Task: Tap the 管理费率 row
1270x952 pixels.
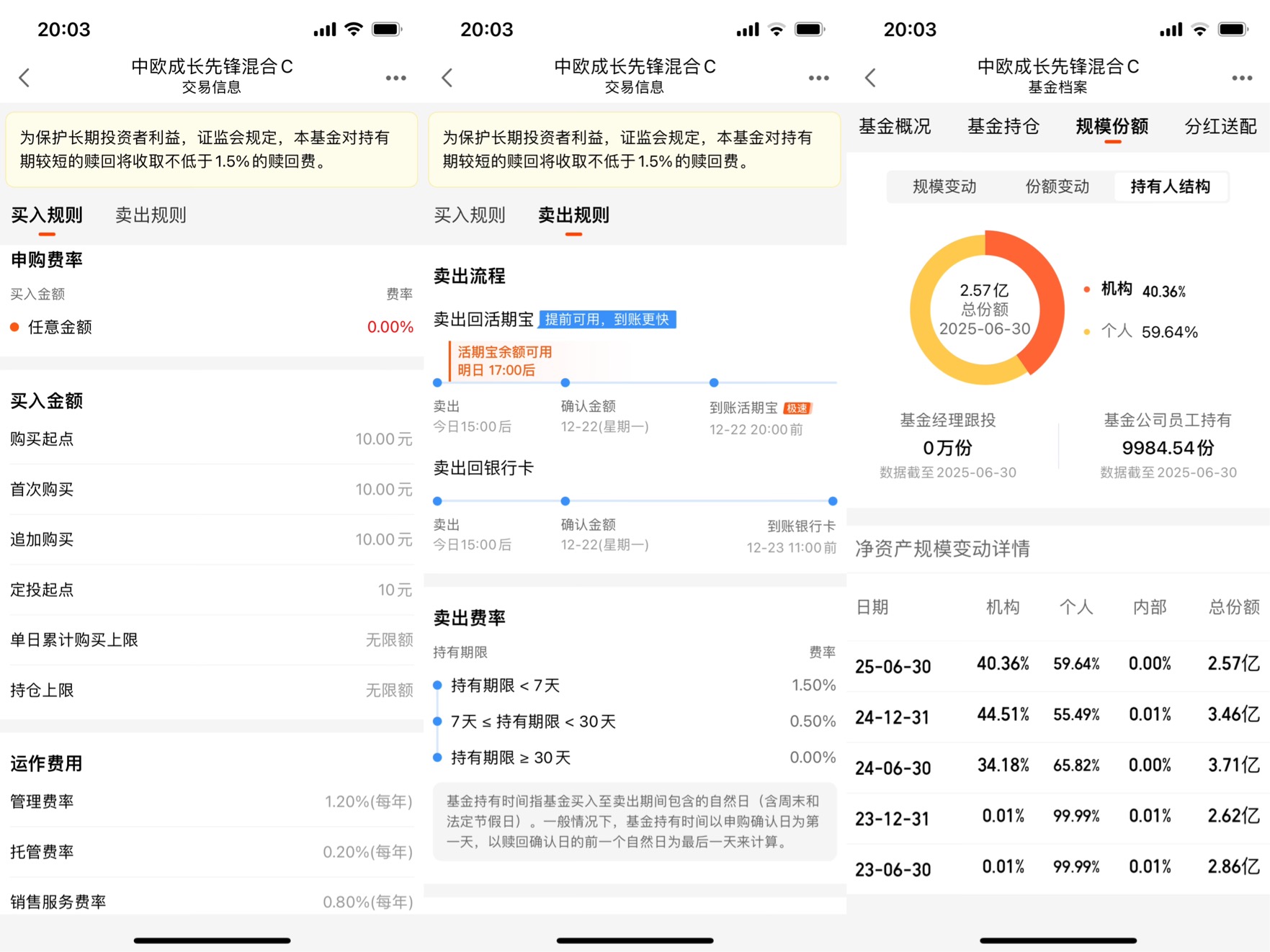Action: (x=212, y=801)
